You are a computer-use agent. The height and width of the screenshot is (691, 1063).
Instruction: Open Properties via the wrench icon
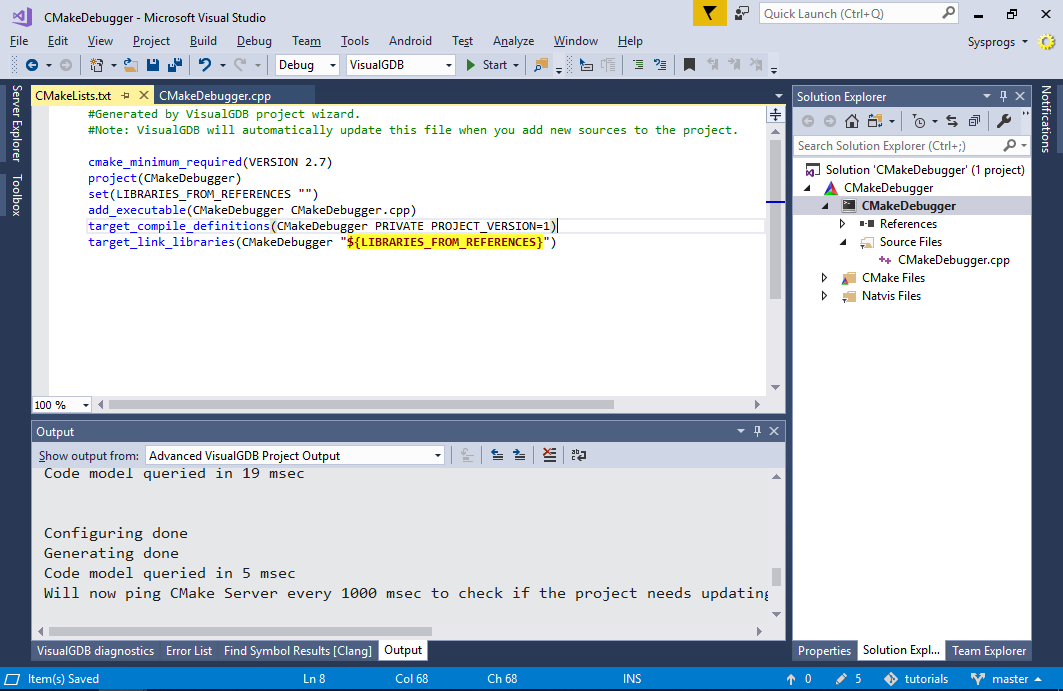(x=1004, y=121)
